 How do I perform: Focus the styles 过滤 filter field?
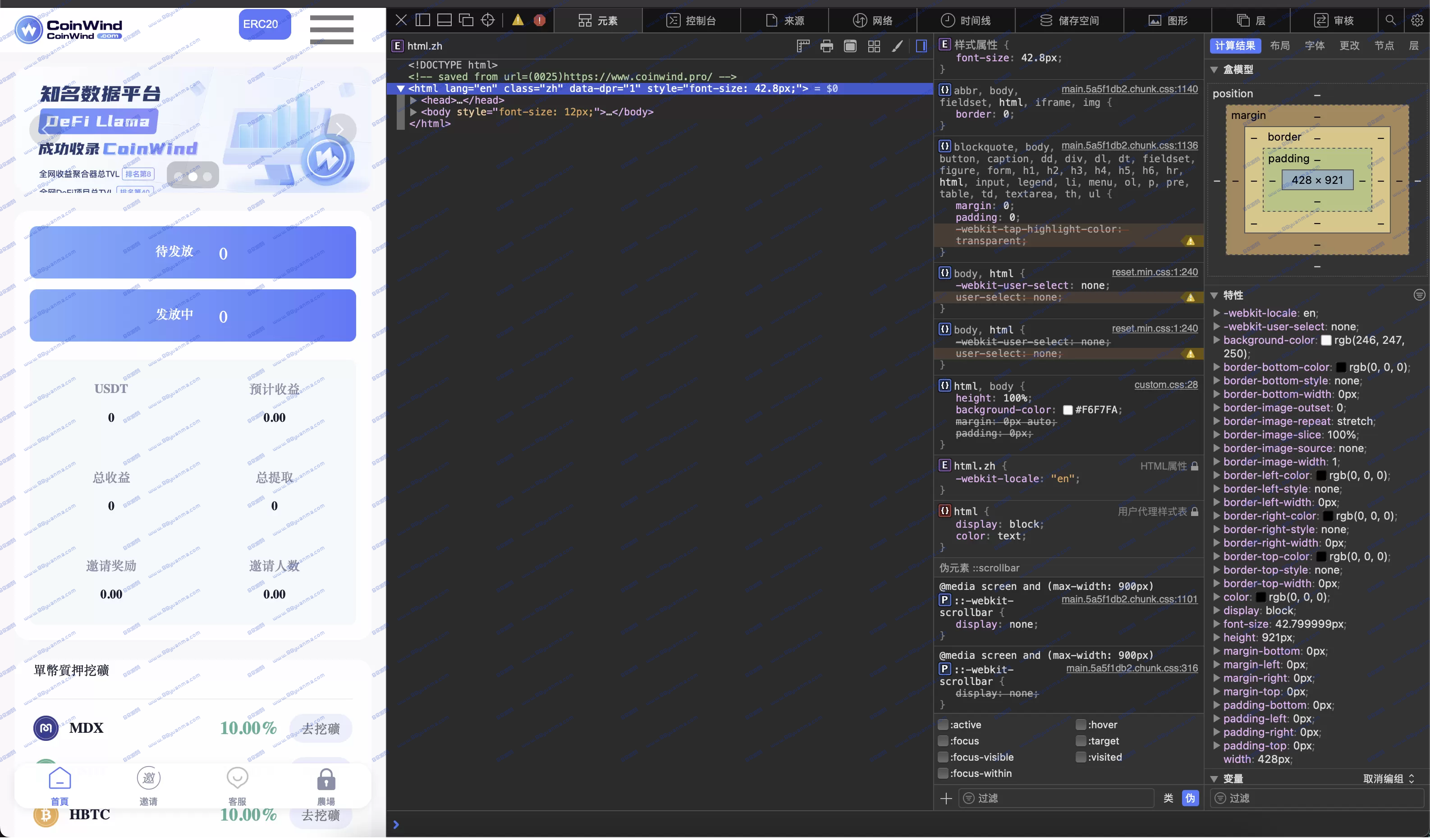[1056, 799]
